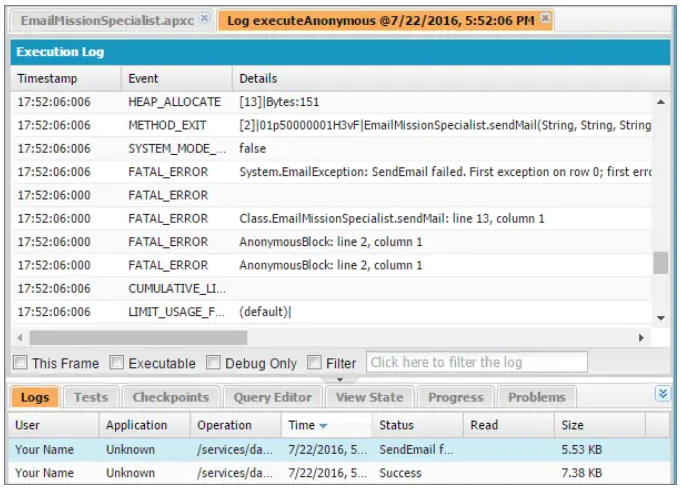Open the Query Editor tab
The height and width of the screenshot is (488, 681).
click(x=272, y=397)
